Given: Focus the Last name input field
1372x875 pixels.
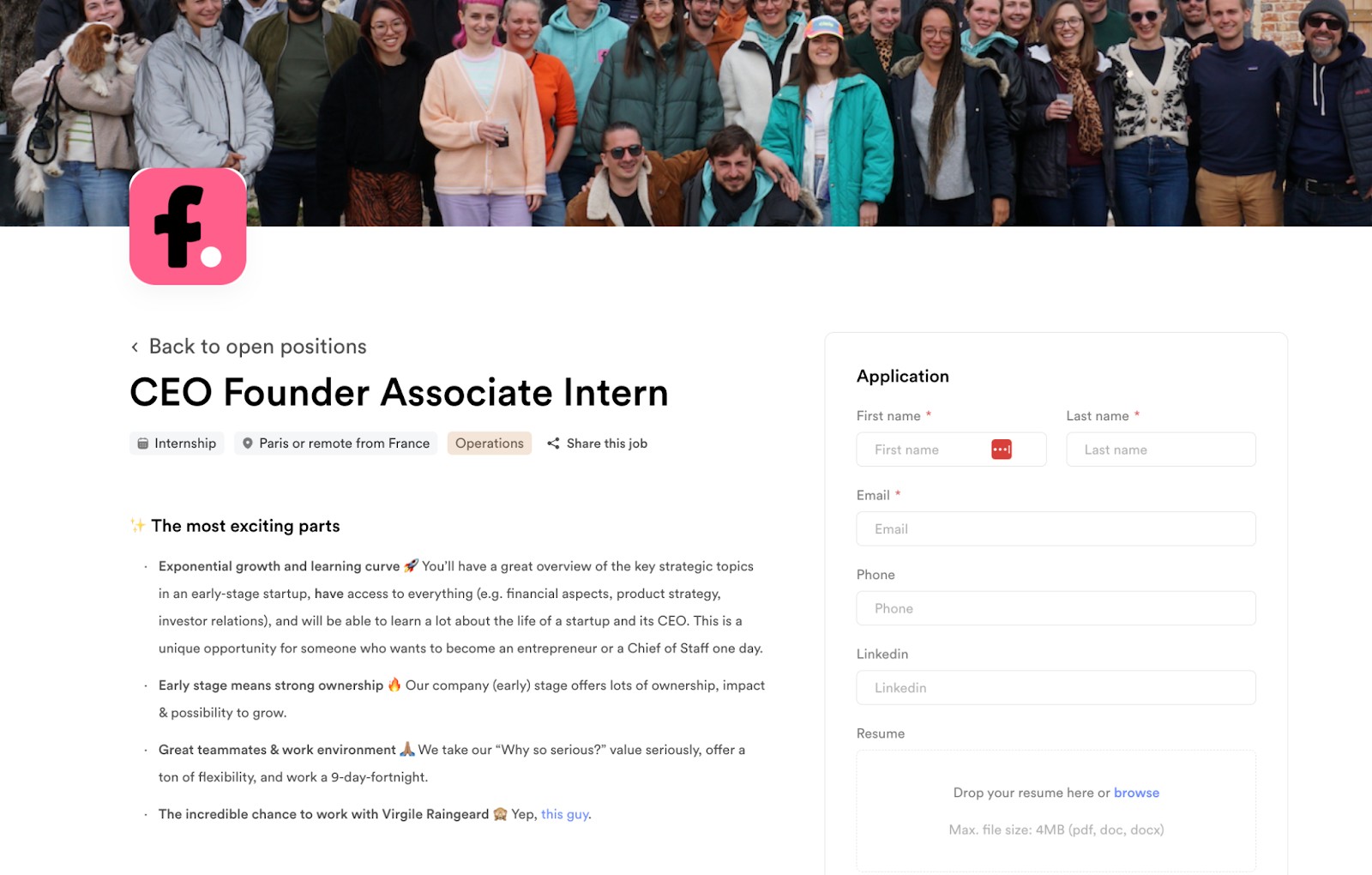Looking at the screenshot, I should point(1161,450).
